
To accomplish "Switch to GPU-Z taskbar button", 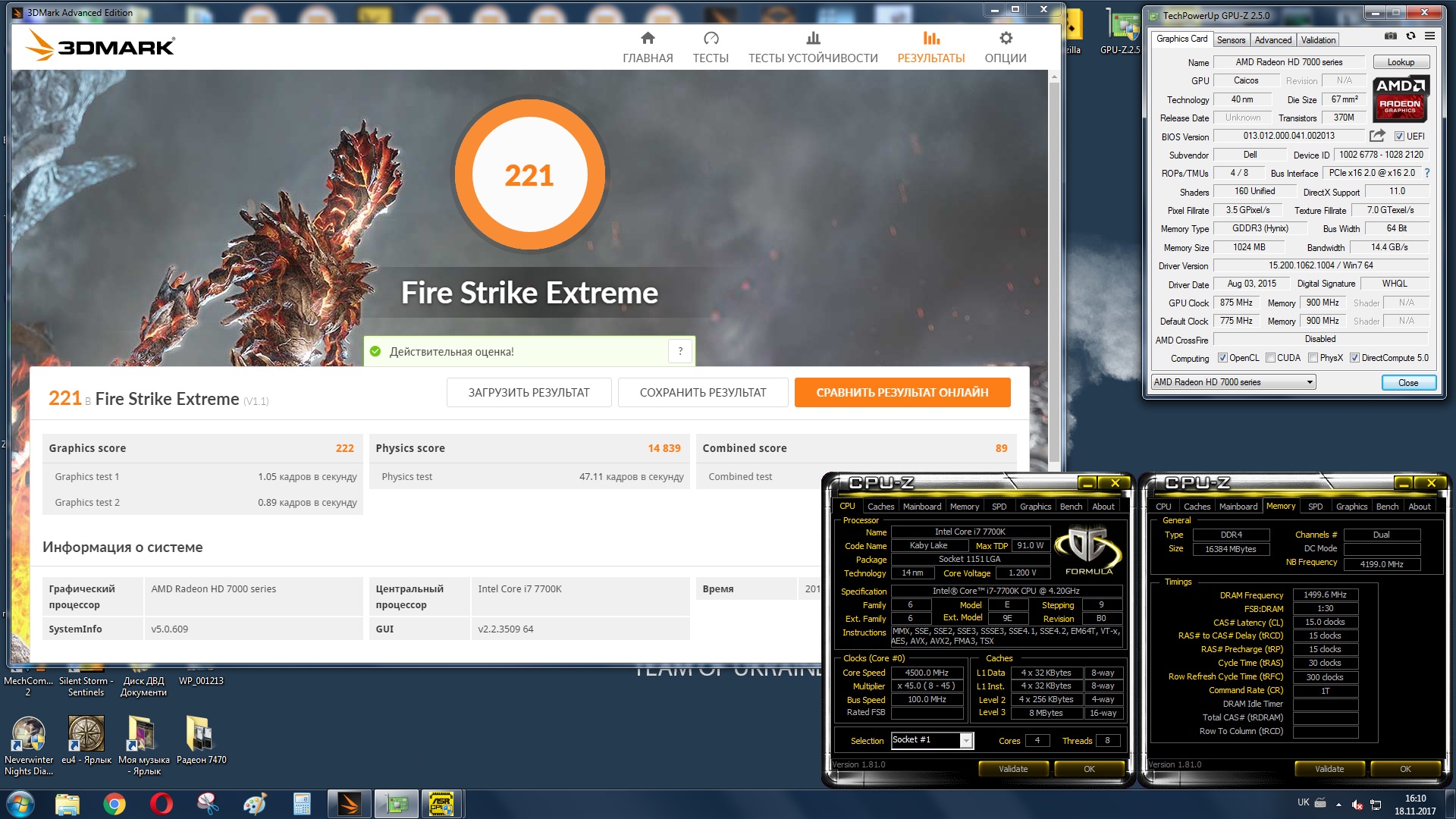I will tap(396, 804).
